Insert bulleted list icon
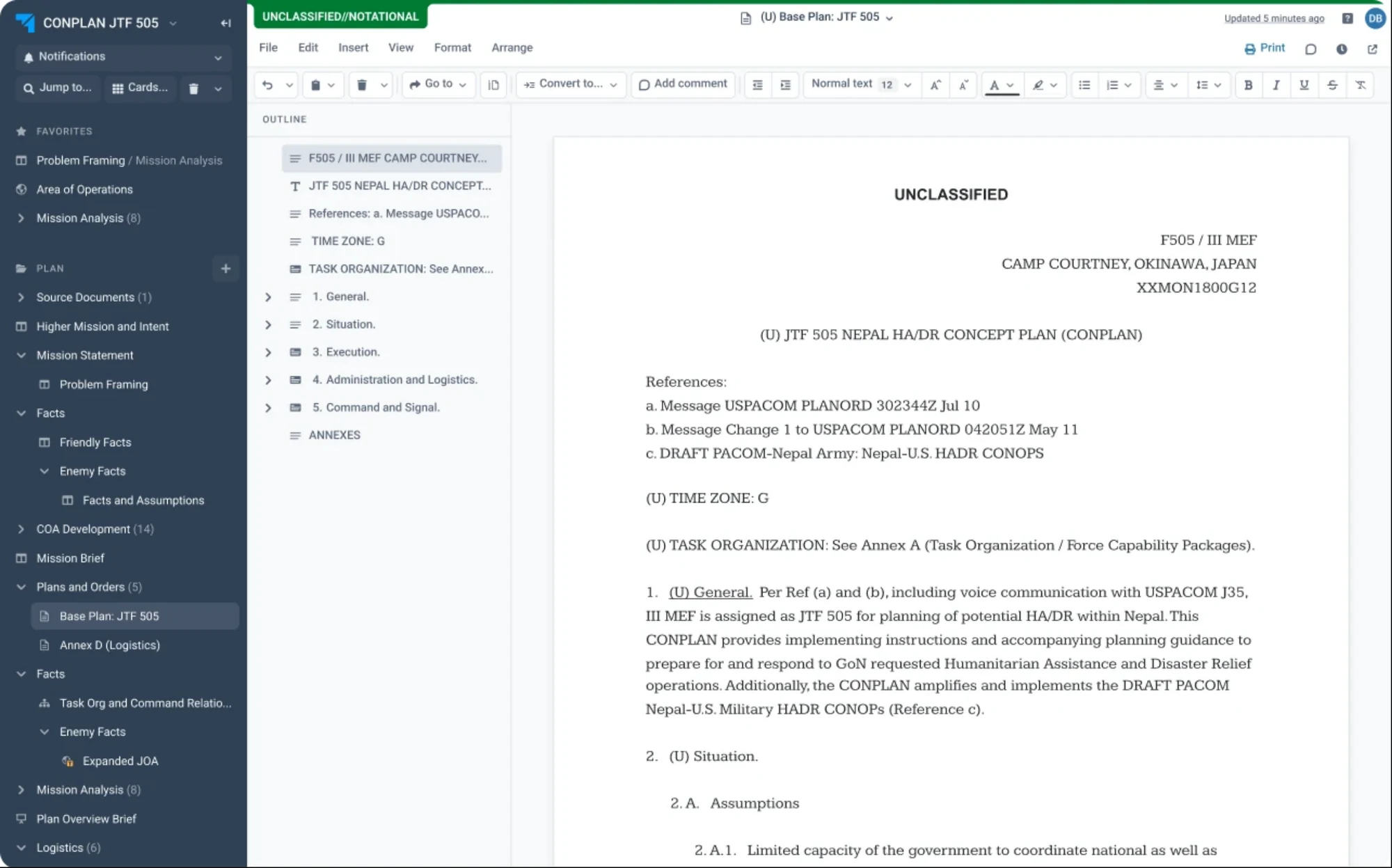This screenshot has width=1392, height=868. point(1084,85)
